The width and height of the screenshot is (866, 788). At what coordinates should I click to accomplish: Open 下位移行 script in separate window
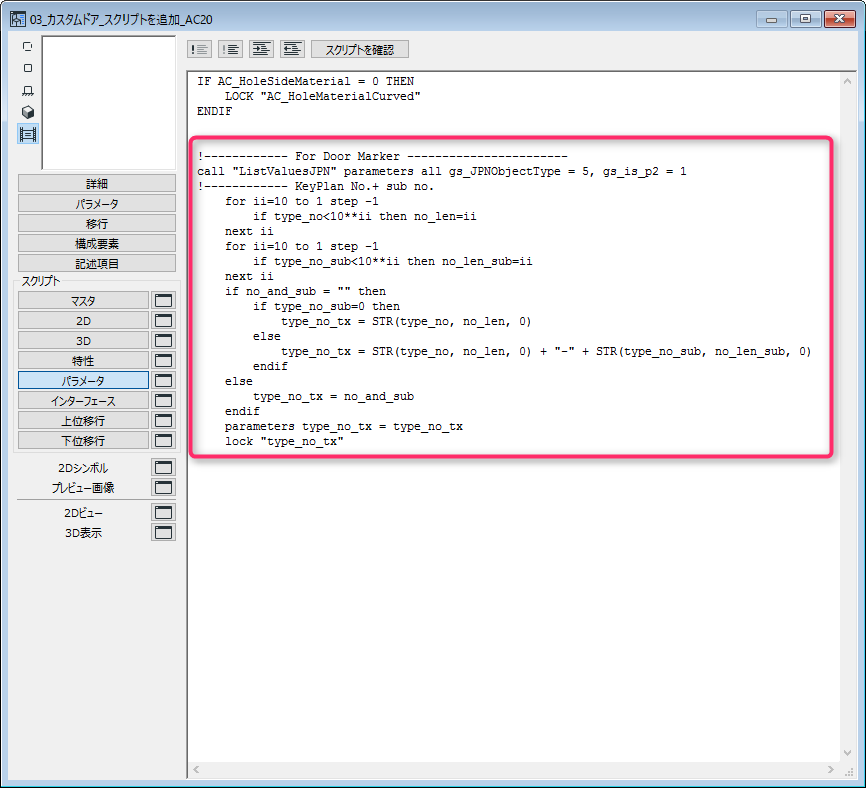click(163, 440)
